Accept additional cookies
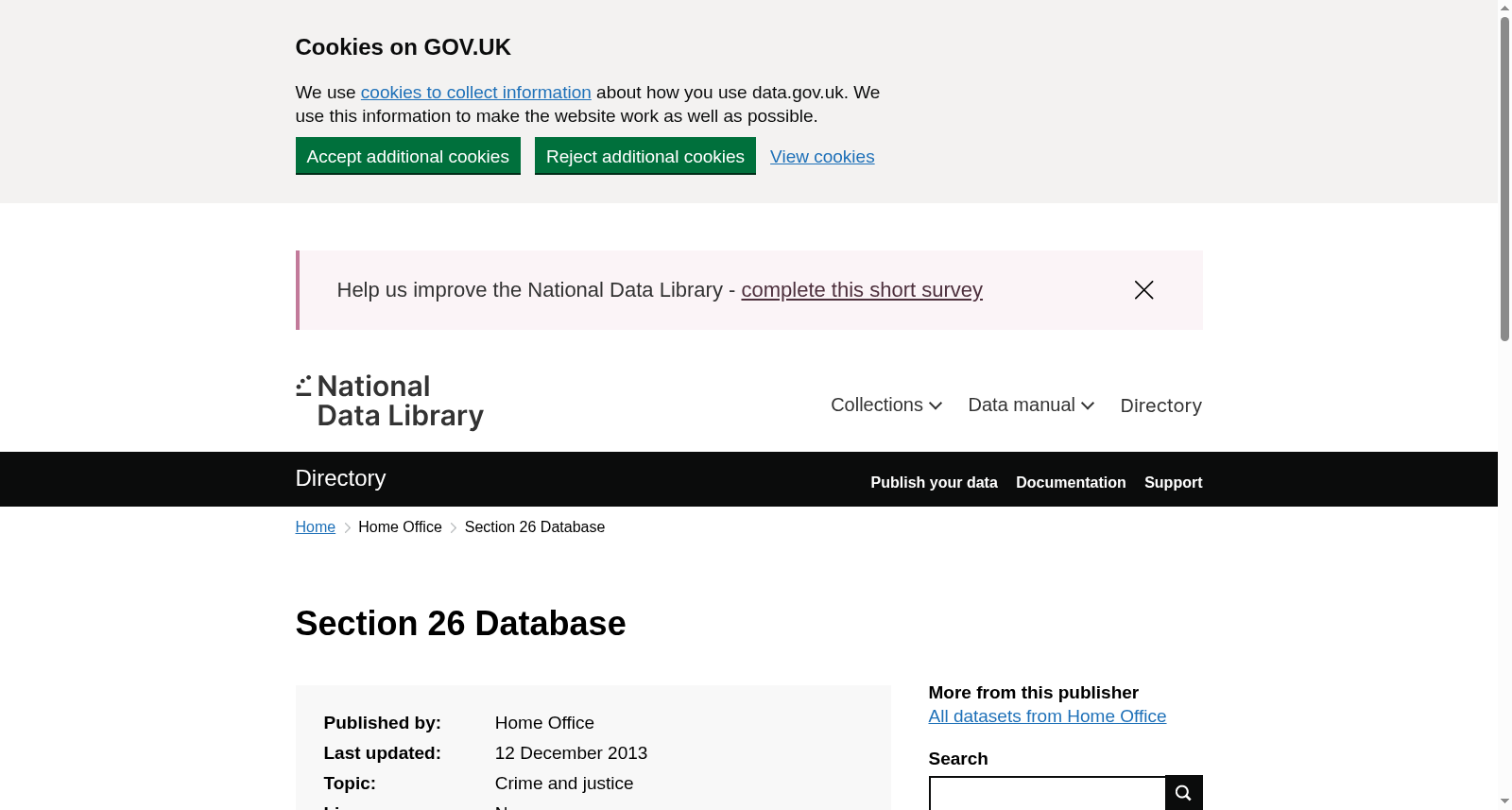The width and height of the screenshot is (1512, 810). pyautogui.click(x=408, y=156)
